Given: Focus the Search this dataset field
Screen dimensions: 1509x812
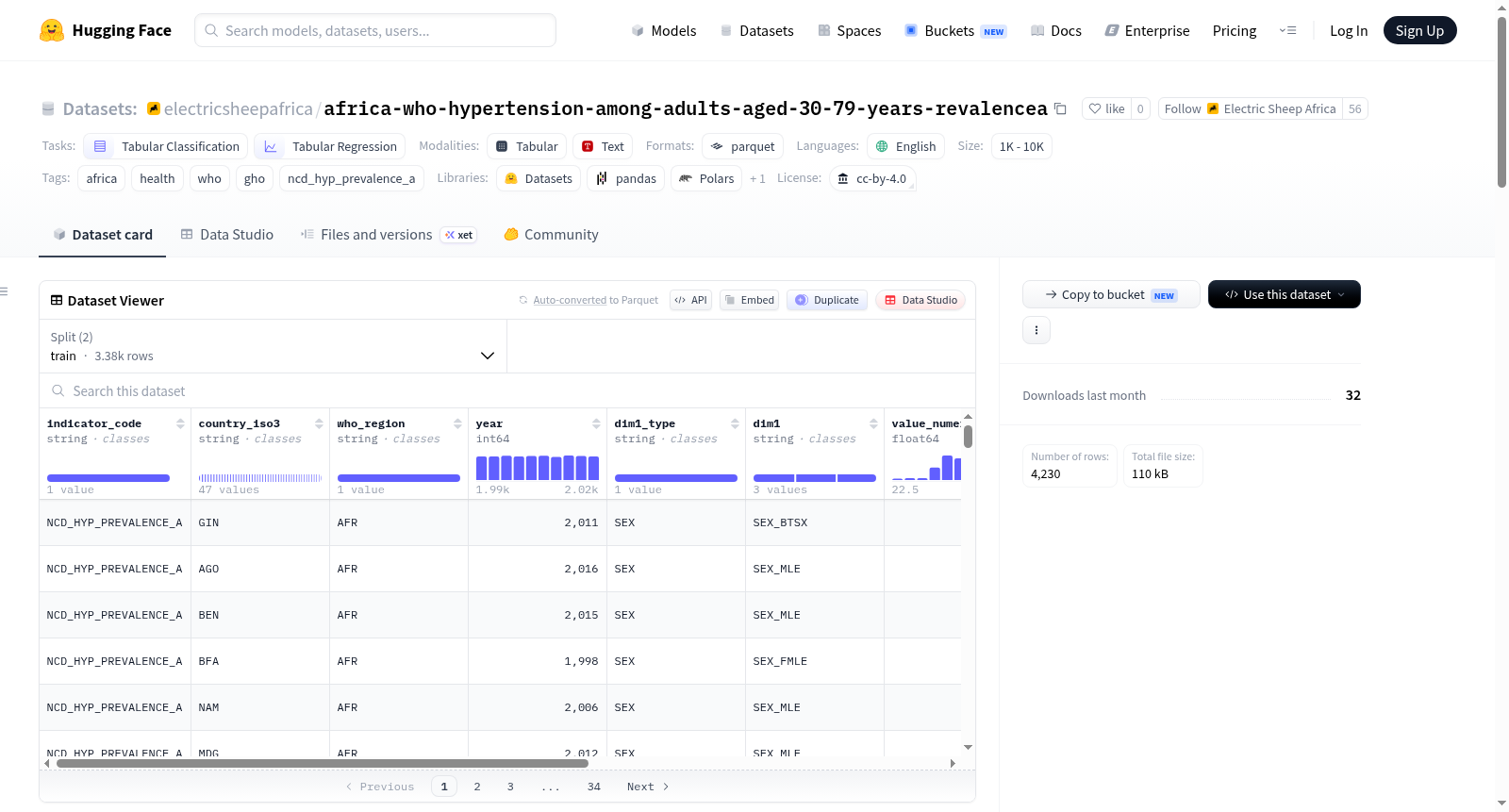Looking at the screenshot, I should point(507,390).
